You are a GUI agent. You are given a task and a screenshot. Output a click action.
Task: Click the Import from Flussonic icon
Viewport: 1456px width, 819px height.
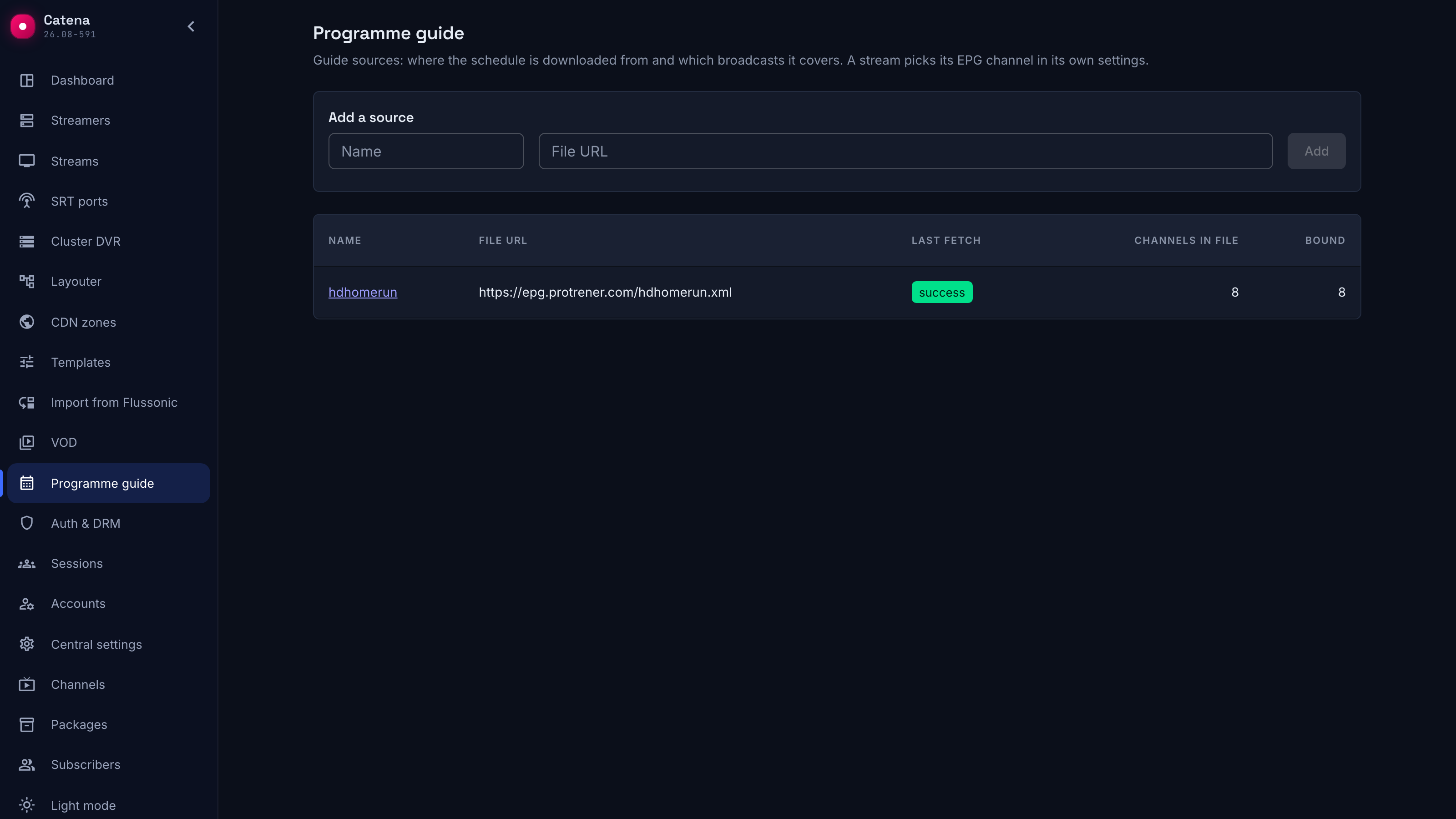(x=26, y=402)
